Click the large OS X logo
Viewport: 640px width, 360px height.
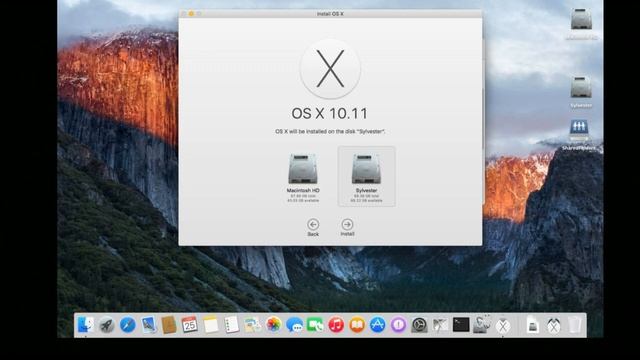pyautogui.click(x=330, y=69)
